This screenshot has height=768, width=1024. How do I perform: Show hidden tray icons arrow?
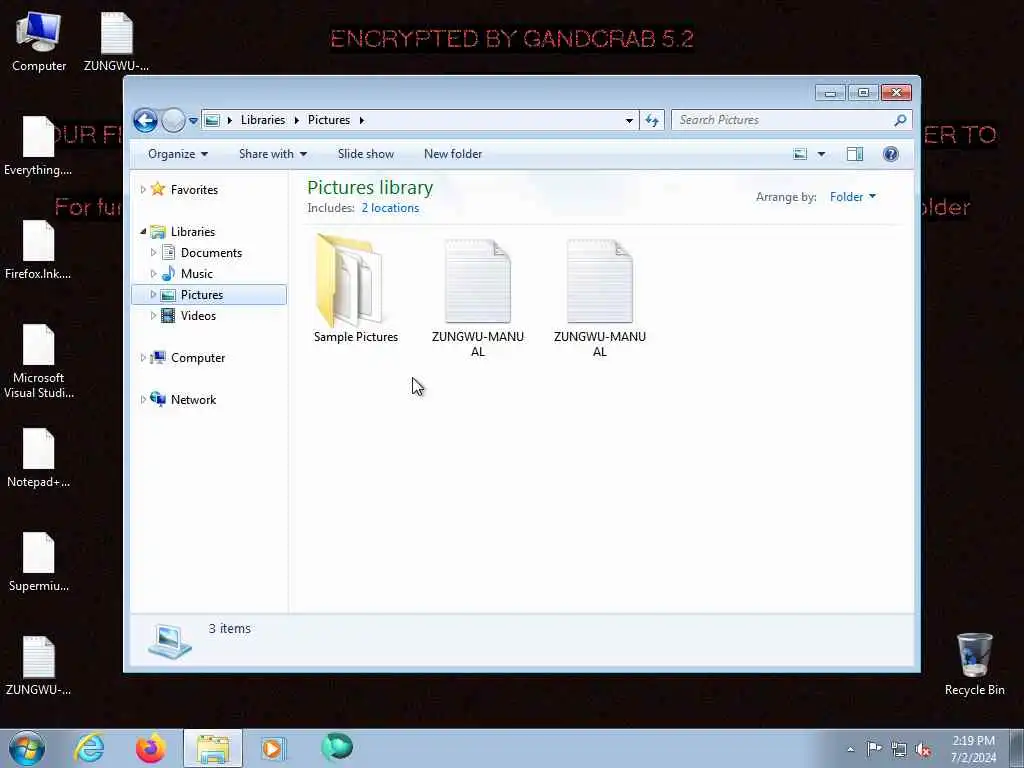850,749
